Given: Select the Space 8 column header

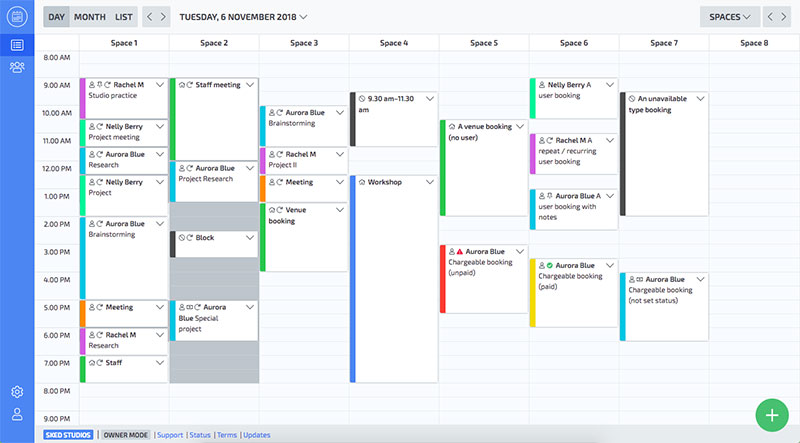Looking at the screenshot, I should tap(754, 43).
